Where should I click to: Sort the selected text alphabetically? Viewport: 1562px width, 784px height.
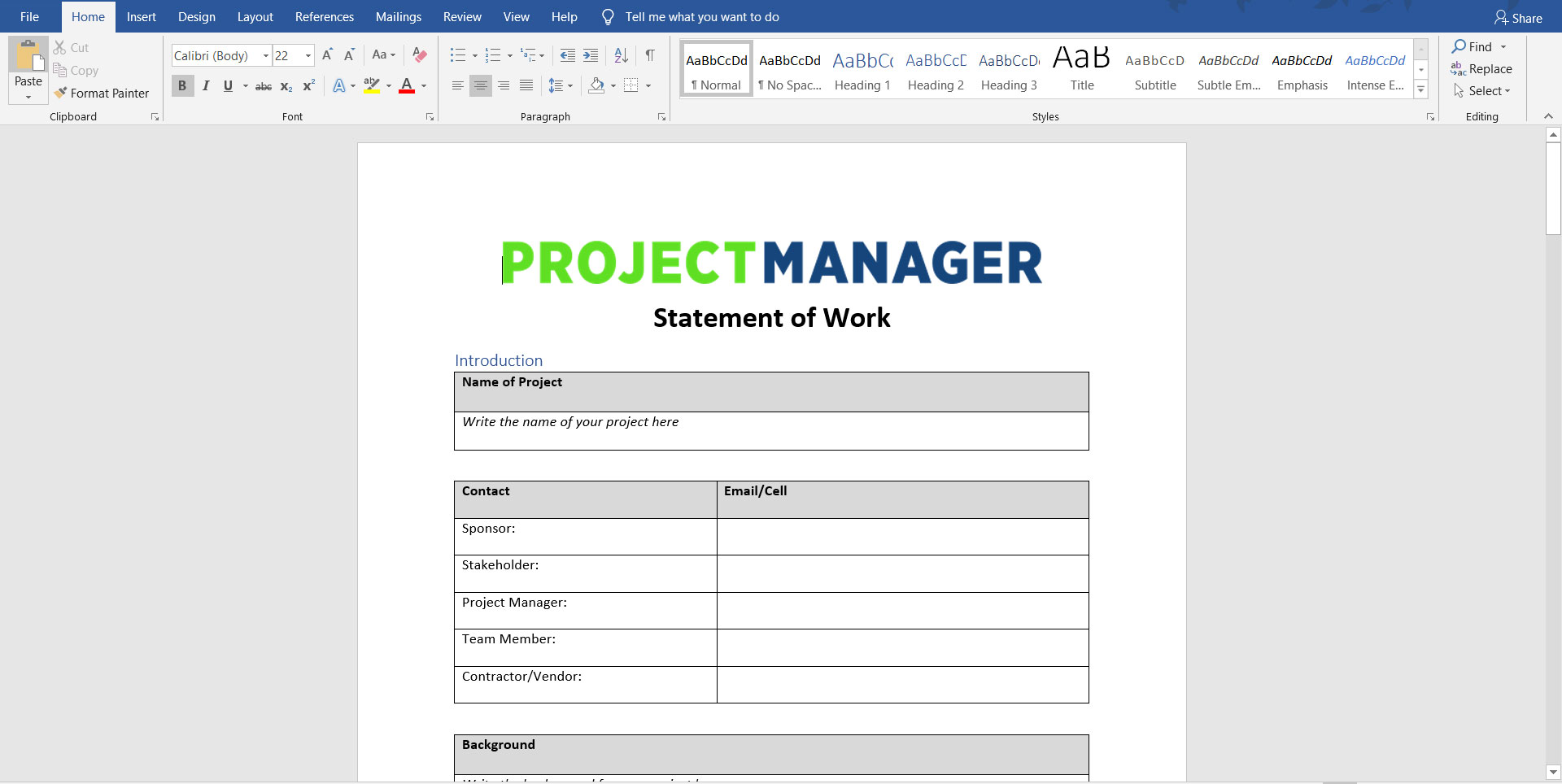pyautogui.click(x=621, y=55)
